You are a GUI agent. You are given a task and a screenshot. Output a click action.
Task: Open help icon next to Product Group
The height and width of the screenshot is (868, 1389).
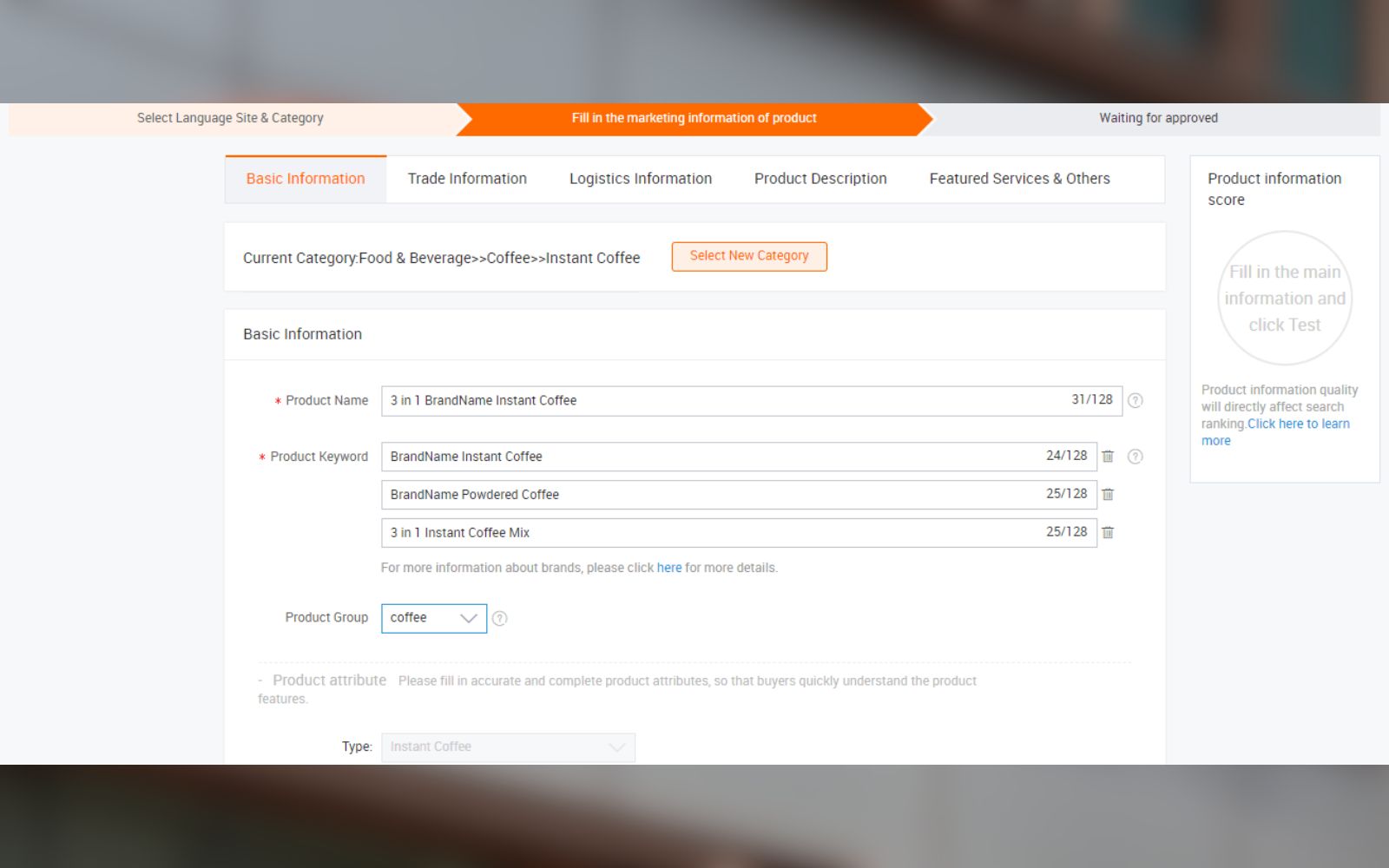(499, 619)
